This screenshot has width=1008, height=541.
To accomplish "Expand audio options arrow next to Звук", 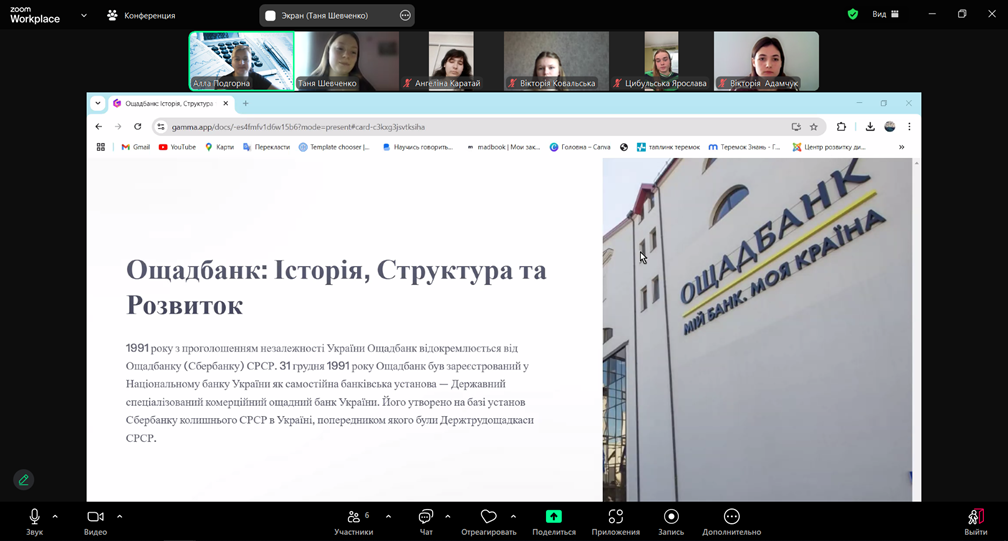I will 55,517.
